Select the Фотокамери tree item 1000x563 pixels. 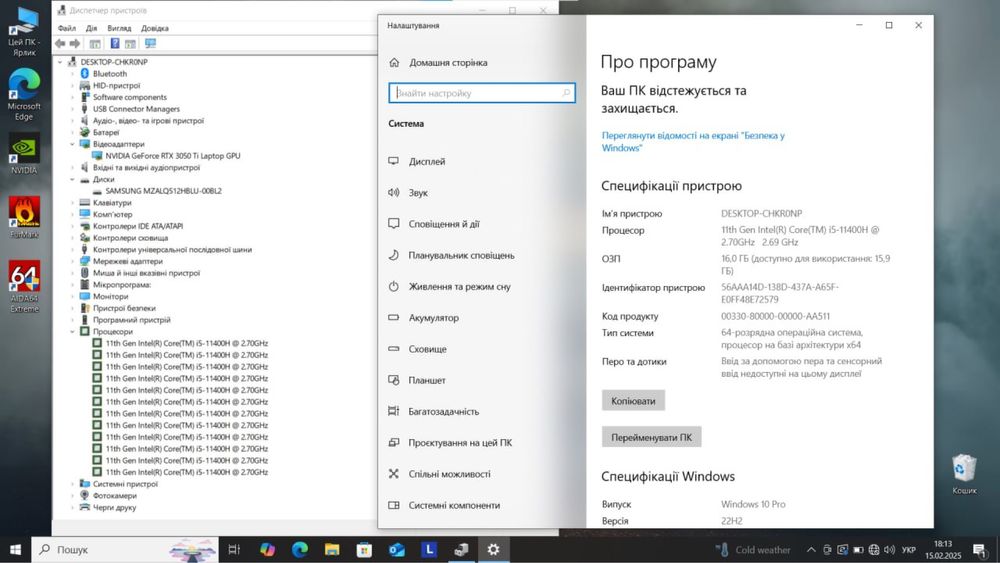pyautogui.click(x=115, y=495)
